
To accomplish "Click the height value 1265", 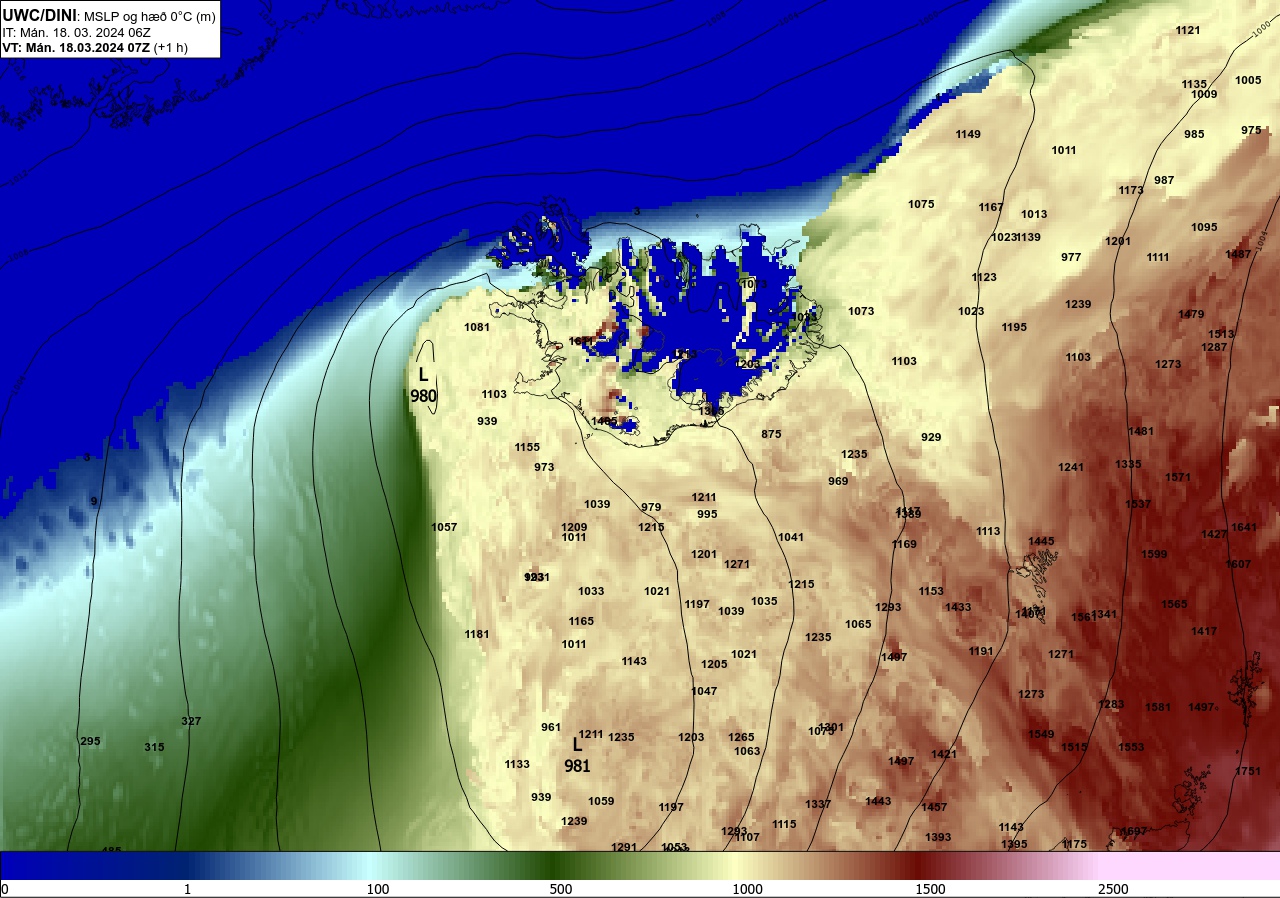I will (741, 737).
